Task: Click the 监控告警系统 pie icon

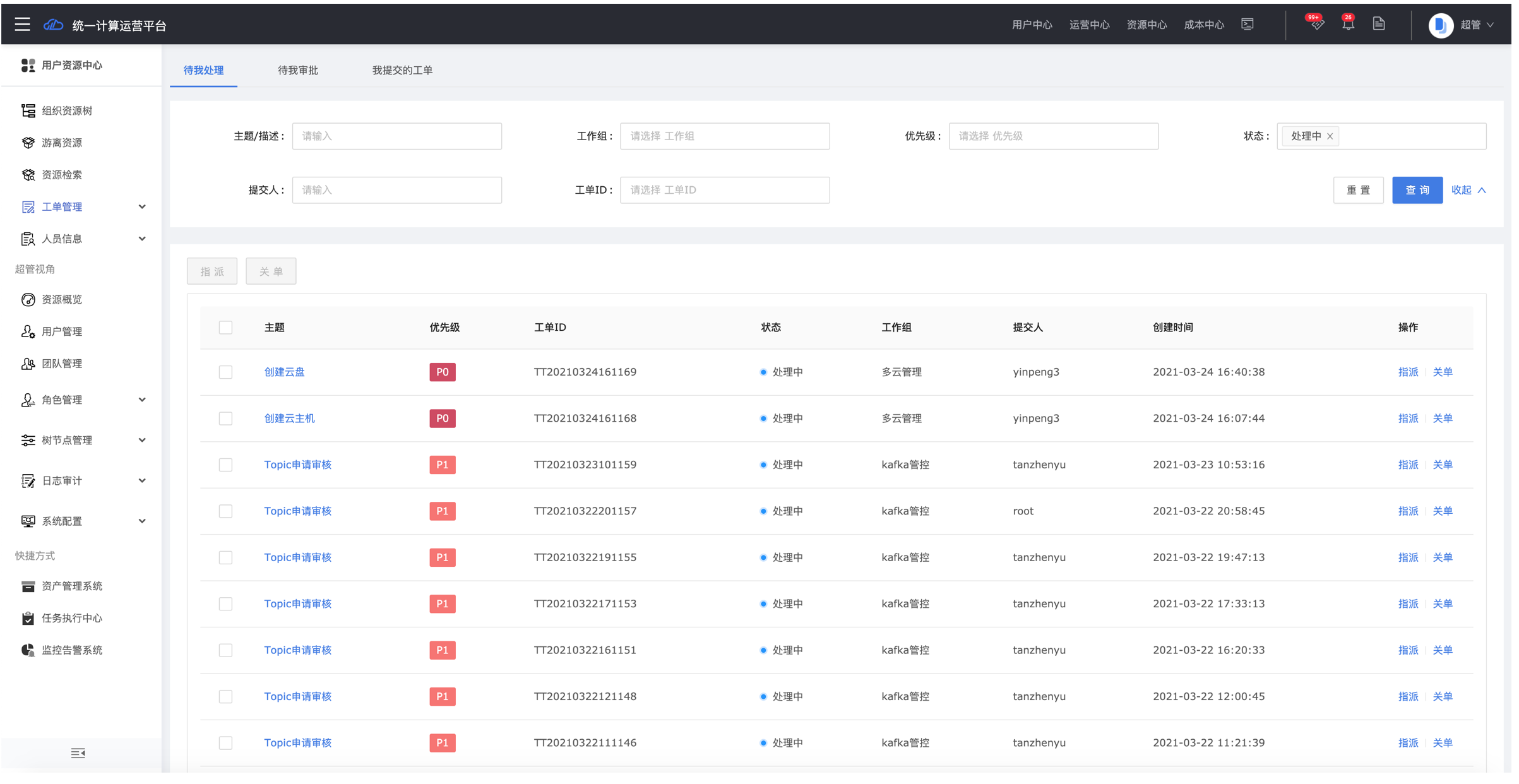Action: [28, 650]
